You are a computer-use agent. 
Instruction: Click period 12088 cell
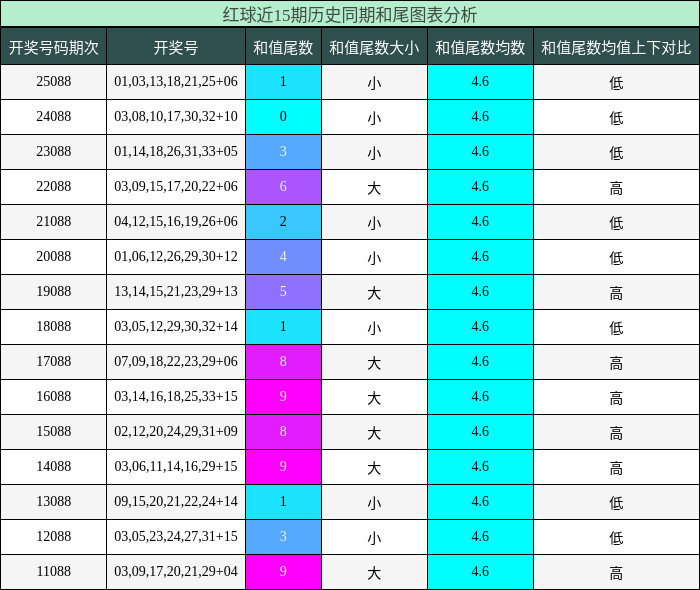(54, 537)
